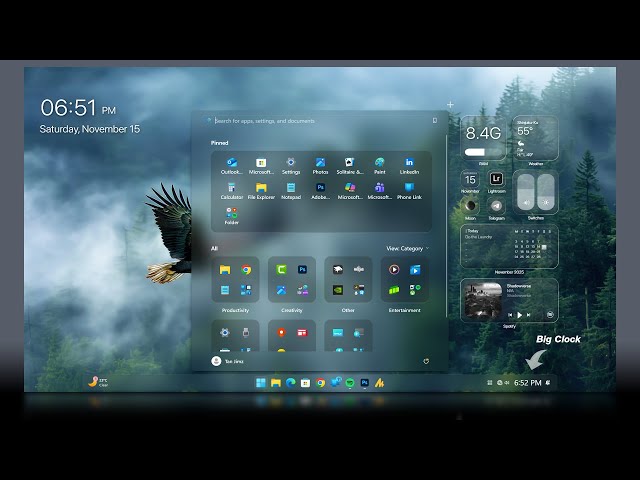Click the Start menu power button
Image resolution: width=640 pixels, height=480 pixels.
[426, 361]
